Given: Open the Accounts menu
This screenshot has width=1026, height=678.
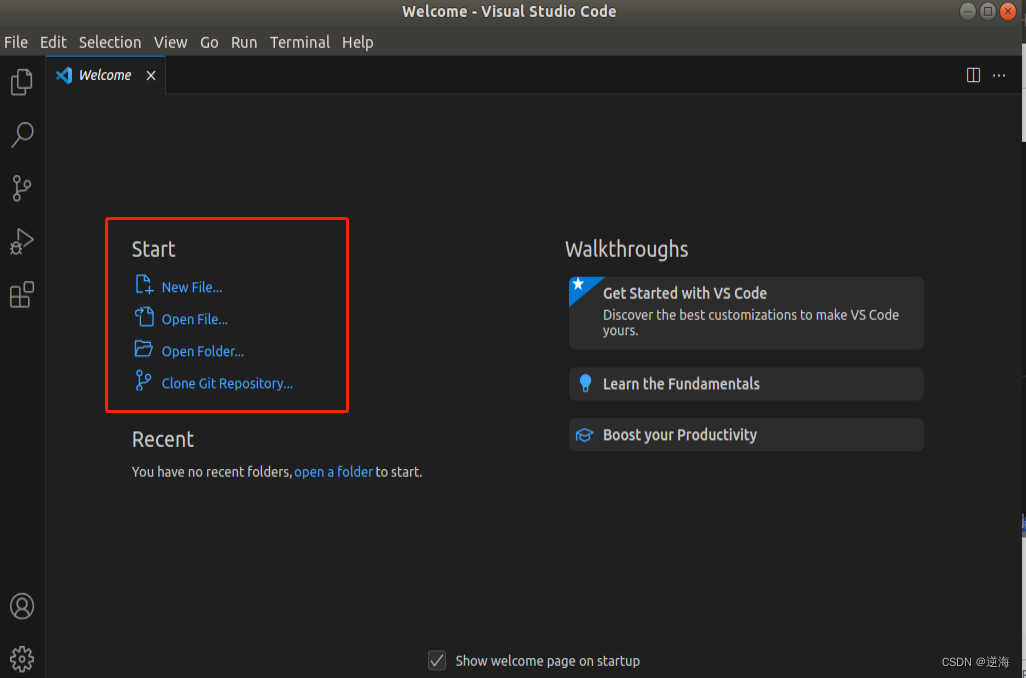Looking at the screenshot, I should tap(21, 606).
